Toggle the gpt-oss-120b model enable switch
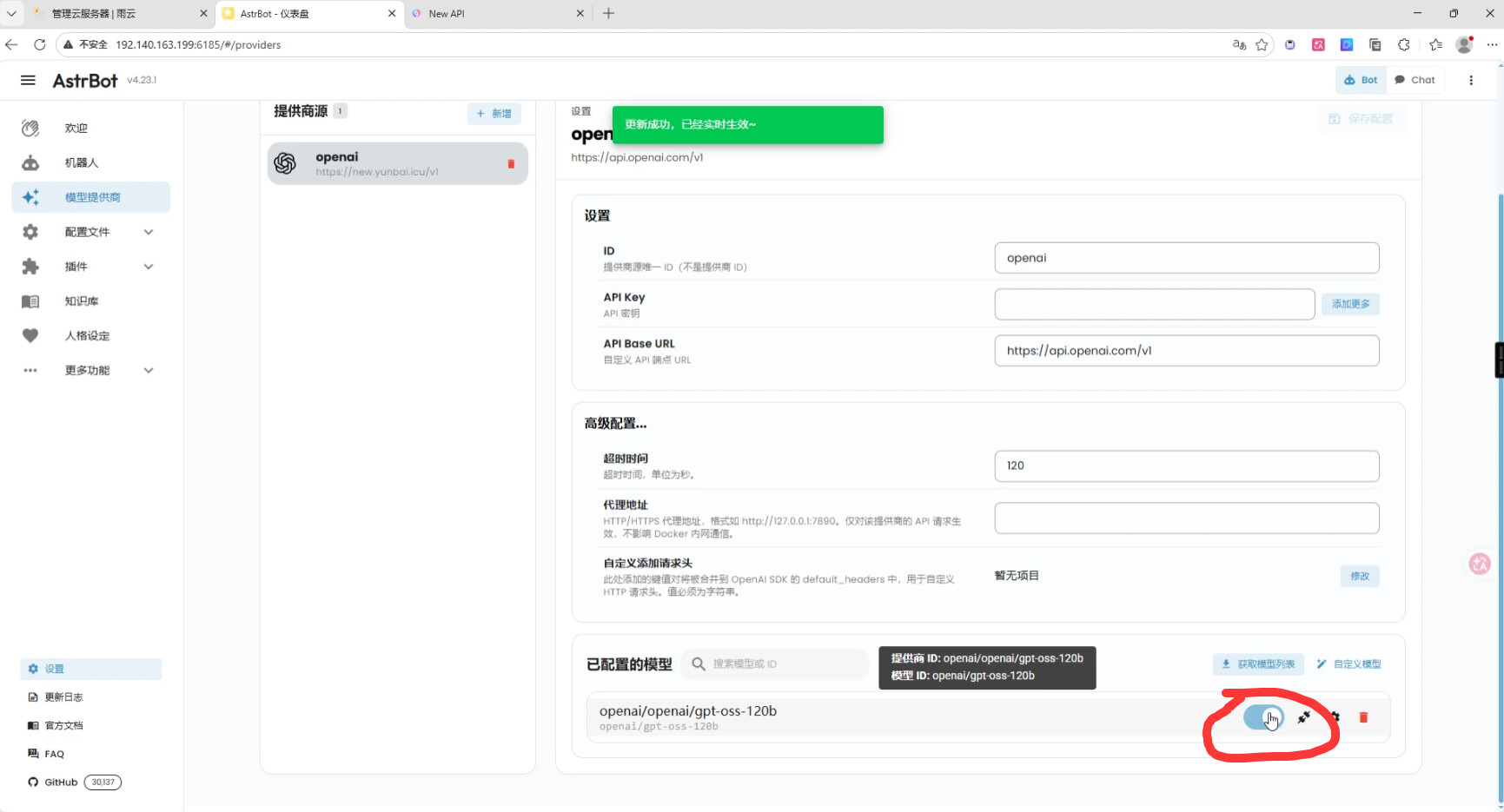This screenshot has height=812, width=1504. [x=1262, y=717]
